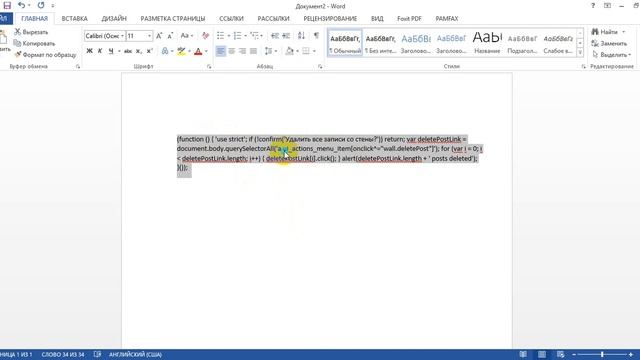Open font dialog launcher in Шрифт group

(209, 67)
